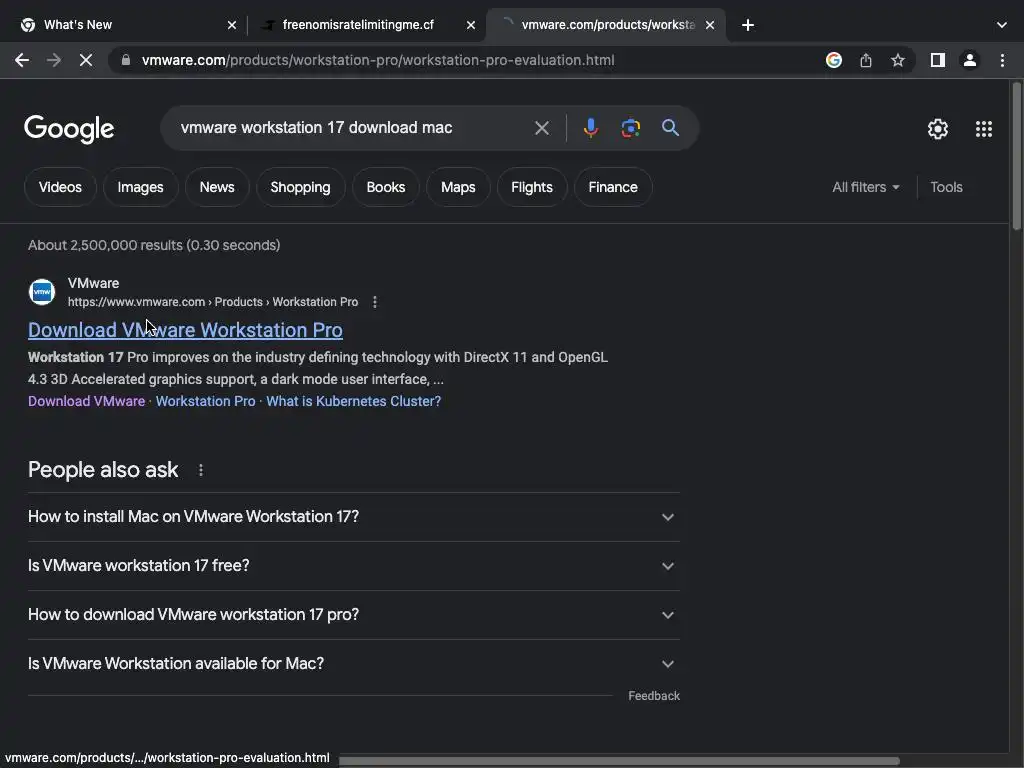1024x768 pixels.
Task: Close the What's New tab
Action: 231,25
